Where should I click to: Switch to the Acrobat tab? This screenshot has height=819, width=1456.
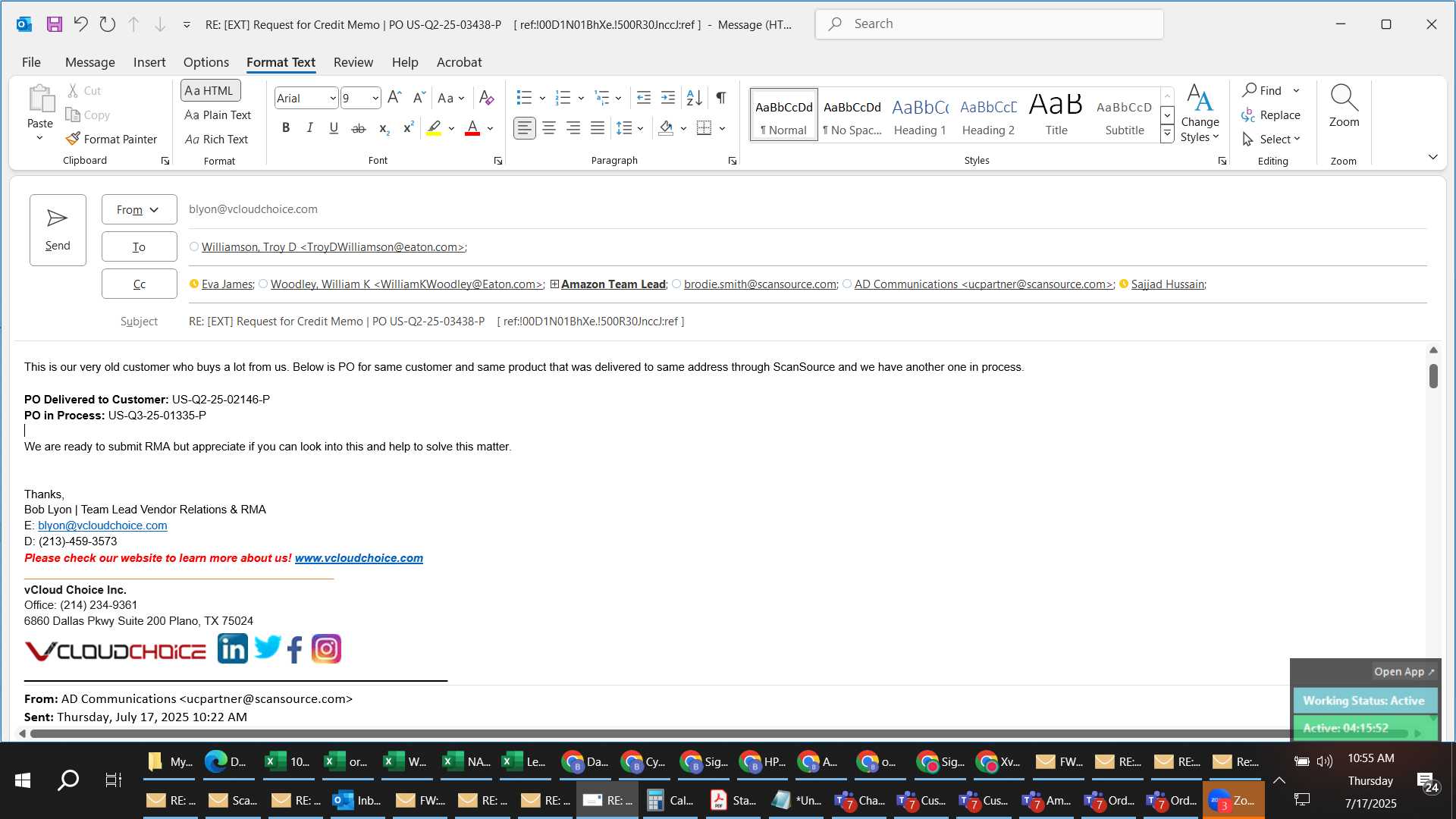pyautogui.click(x=459, y=62)
